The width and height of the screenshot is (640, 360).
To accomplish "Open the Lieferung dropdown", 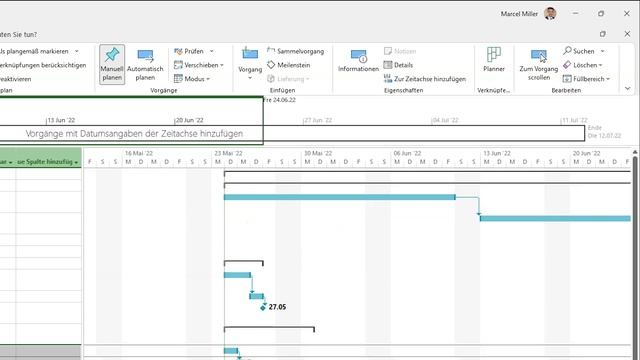I will (x=288, y=79).
